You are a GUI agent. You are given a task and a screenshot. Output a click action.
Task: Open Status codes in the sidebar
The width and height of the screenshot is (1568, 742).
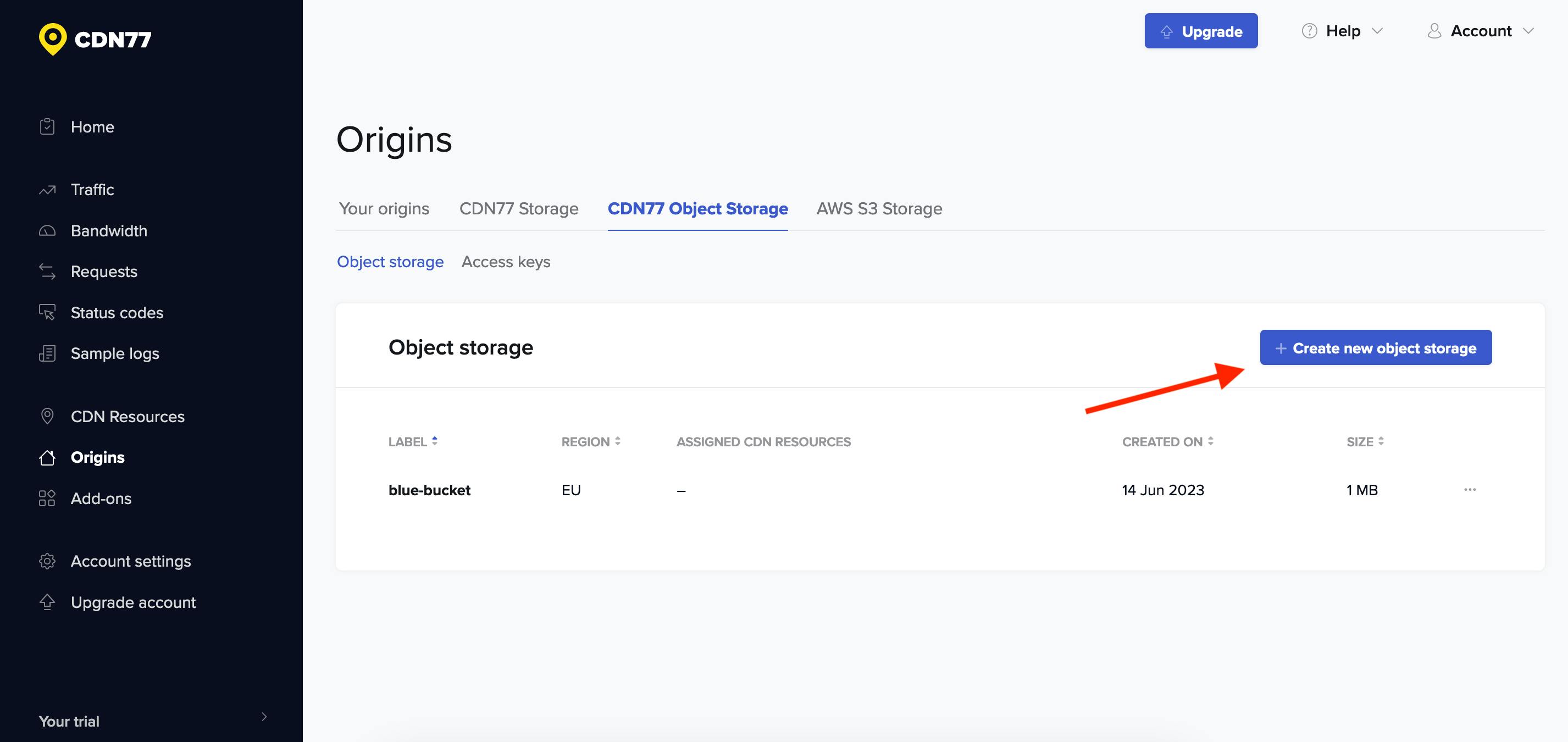[117, 312]
